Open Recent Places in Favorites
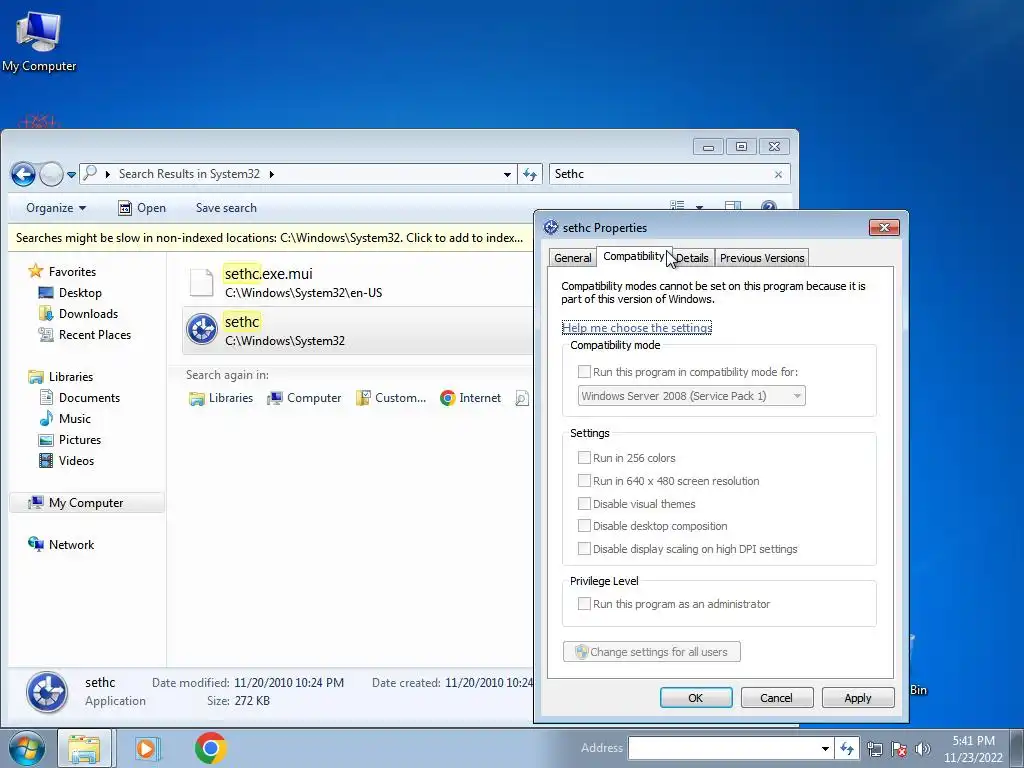This screenshot has width=1024, height=768. click(x=85, y=334)
